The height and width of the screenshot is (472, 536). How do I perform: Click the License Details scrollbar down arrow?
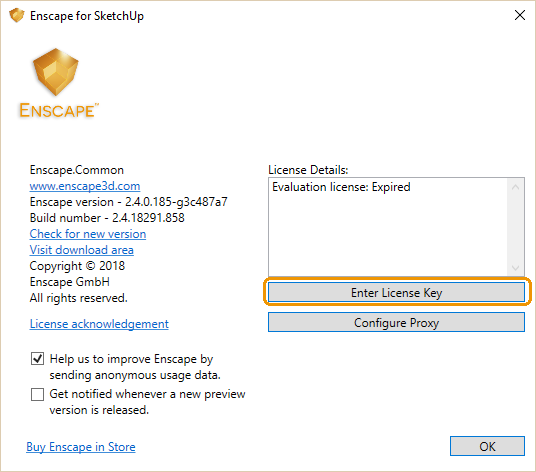pos(516,268)
